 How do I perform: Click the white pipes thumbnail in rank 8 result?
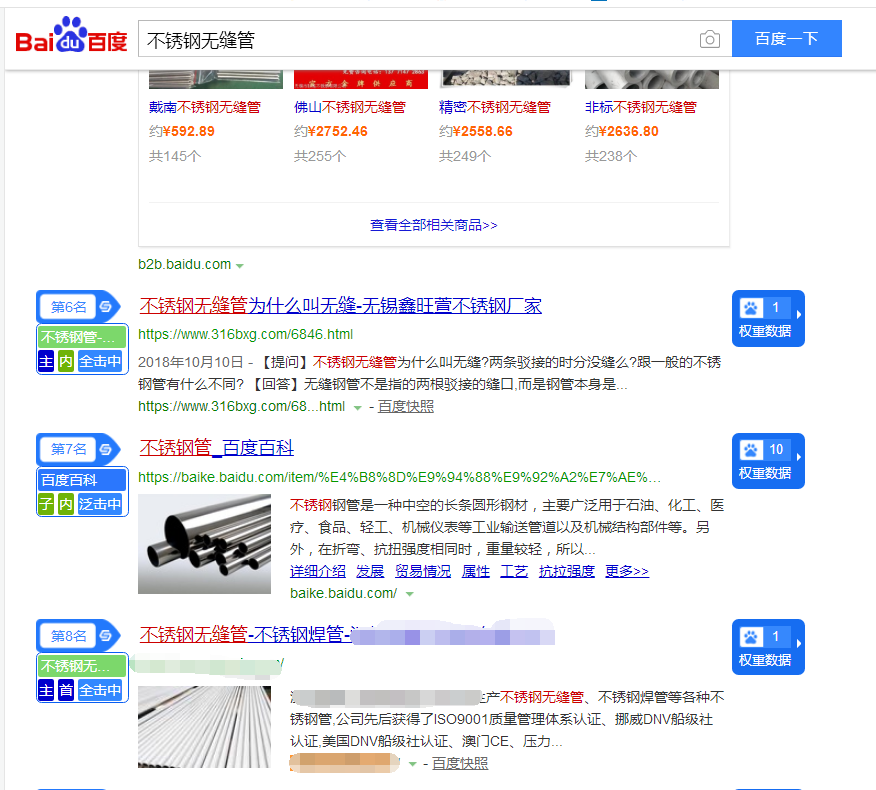pyautogui.click(x=204, y=727)
